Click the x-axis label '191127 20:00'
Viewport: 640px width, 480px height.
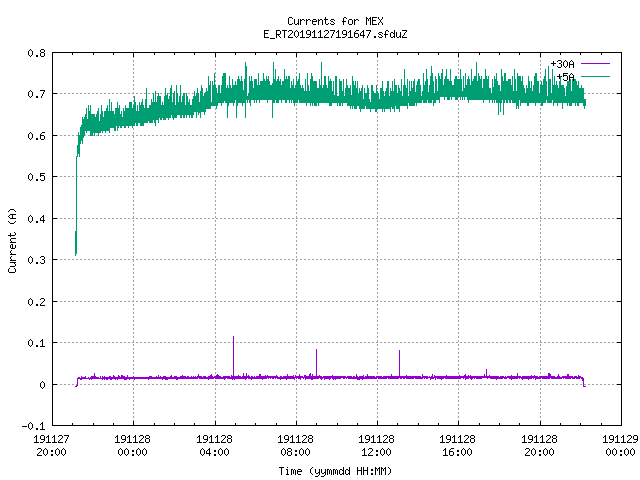[x=51, y=446]
